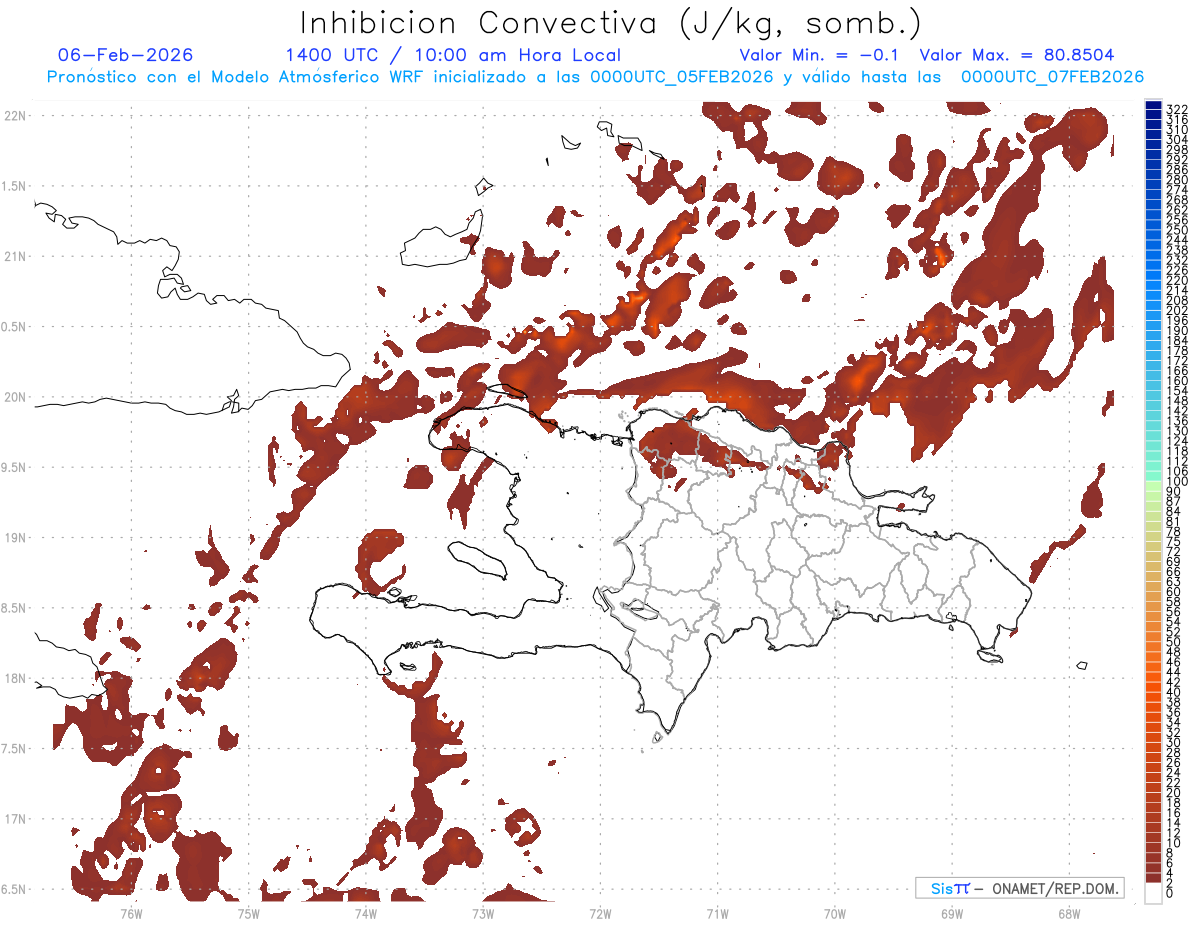Image resolution: width=1200 pixels, height=927 pixels.
Task: Click the white swatch at the color scale bottom
Action: pyautogui.click(x=1153, y=892)
